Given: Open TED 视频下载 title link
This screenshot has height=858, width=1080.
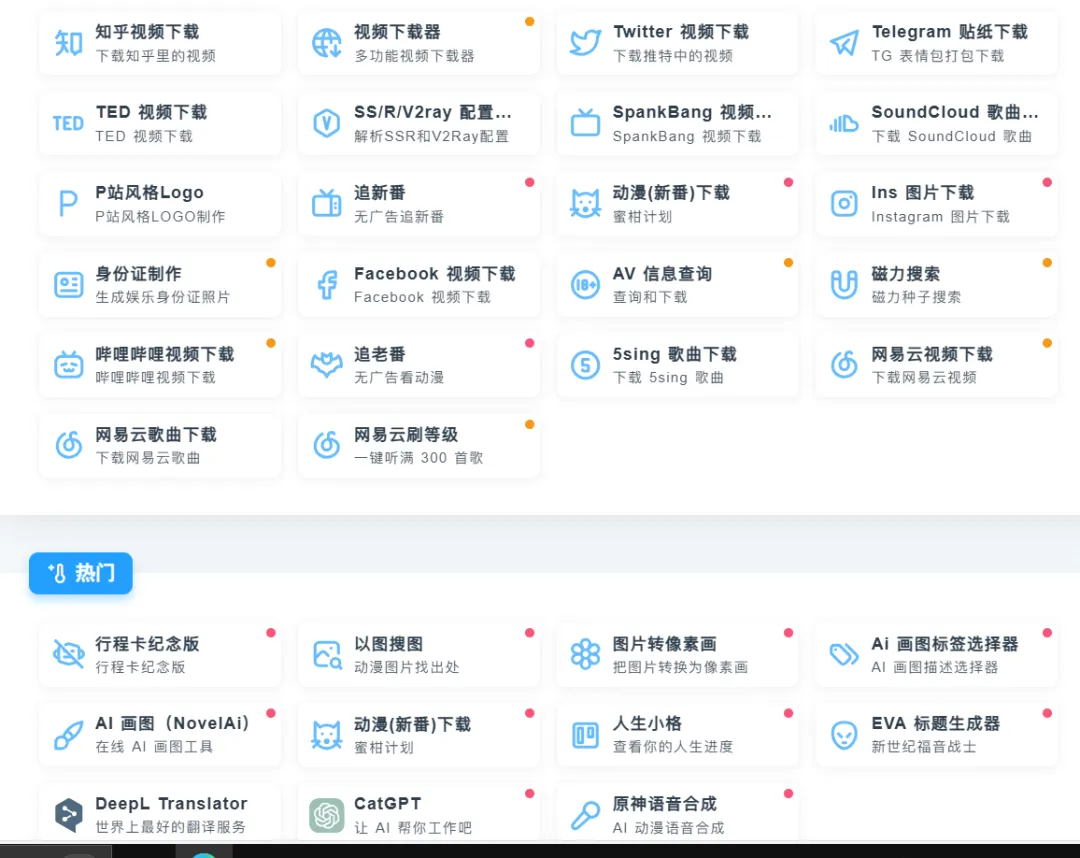Looking at the screenshot, I should click(151, 112).
